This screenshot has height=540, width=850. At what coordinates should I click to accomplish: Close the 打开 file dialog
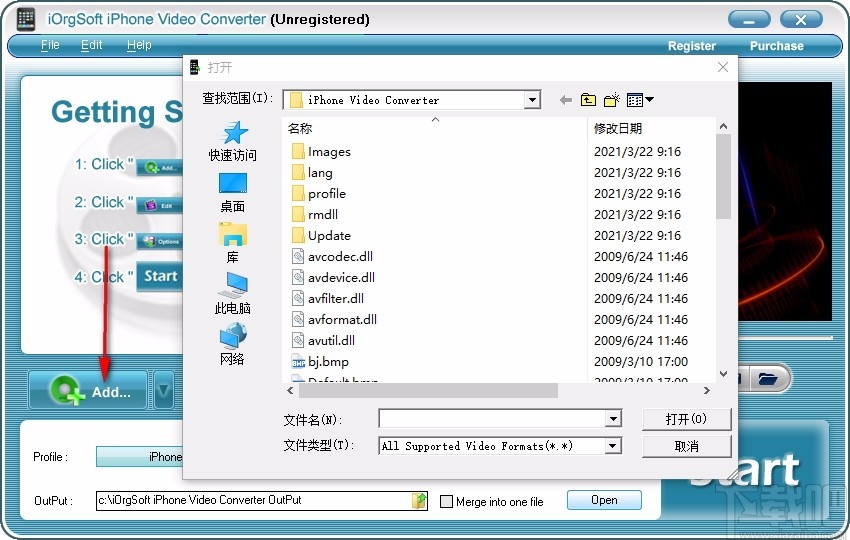[x=723, y=67]
